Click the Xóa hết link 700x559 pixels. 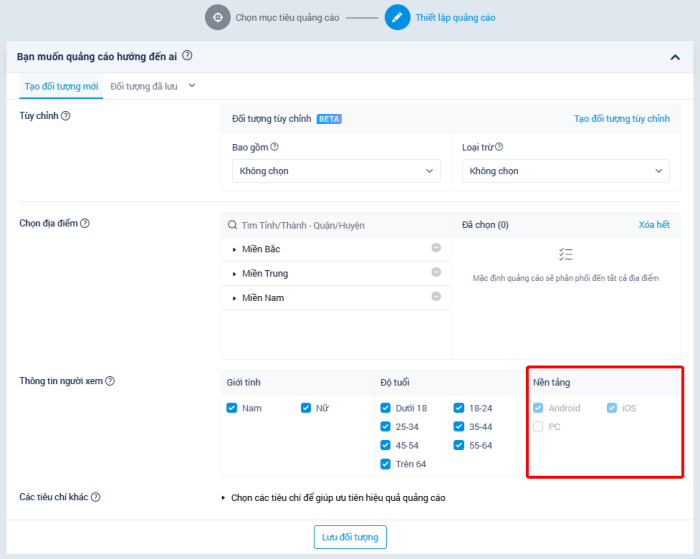click(x=654, y=225)
